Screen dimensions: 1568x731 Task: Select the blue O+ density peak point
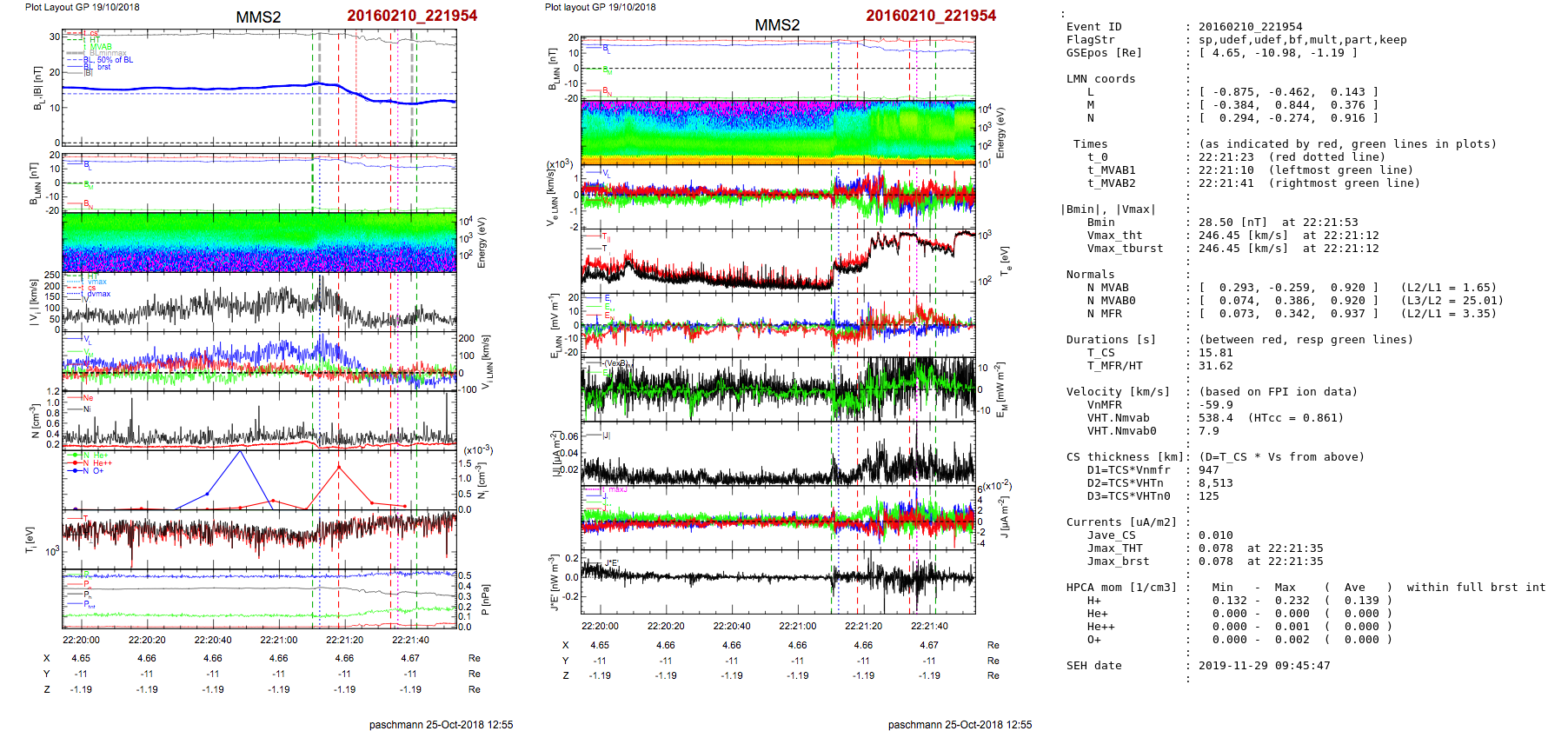pos(241,451)
